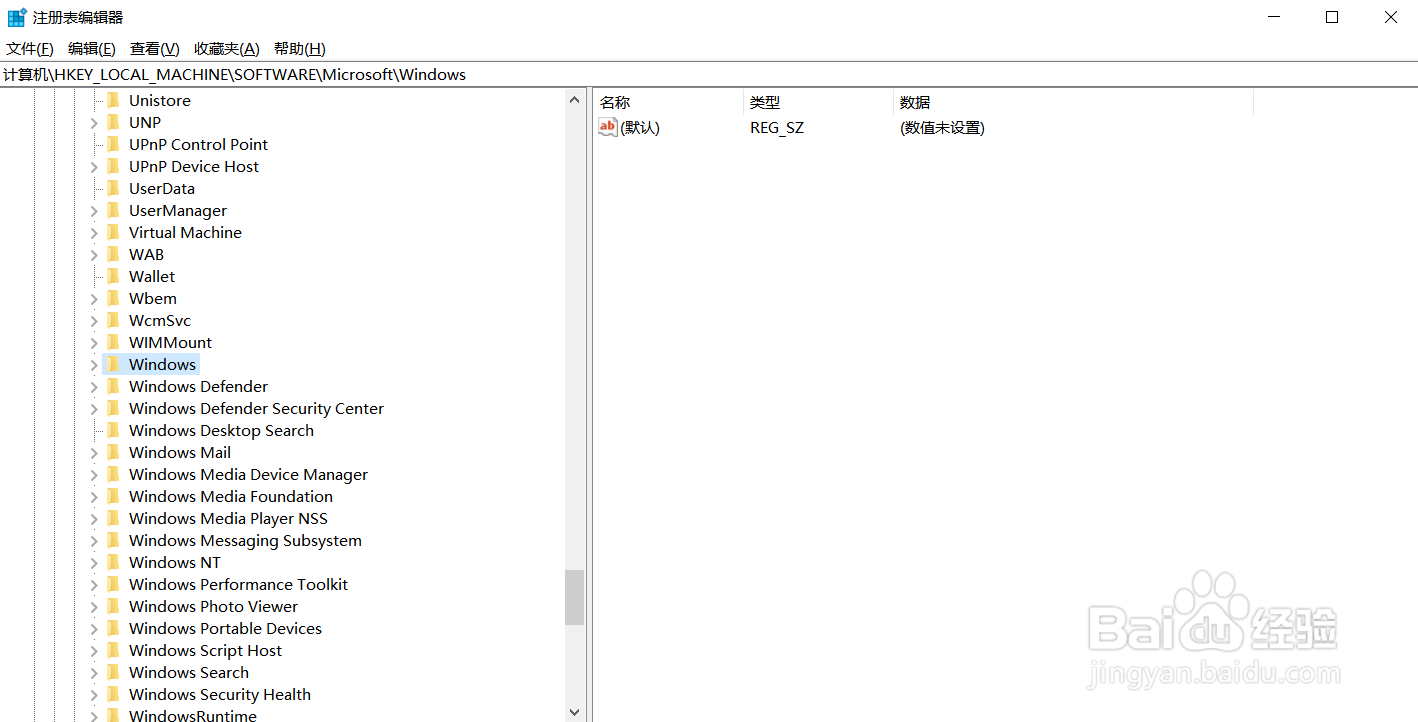Screen dimensions: 1418x722
Task: Select the (默认) value name
Action: click(x=640, y=127)
